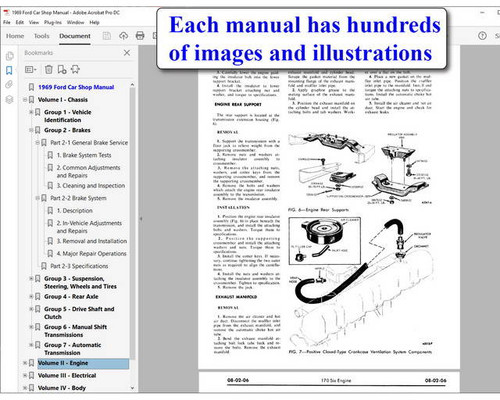500x400 pixels.
Task: Expand Group 1 - Vehicle Identification
Action: point(31,112)
